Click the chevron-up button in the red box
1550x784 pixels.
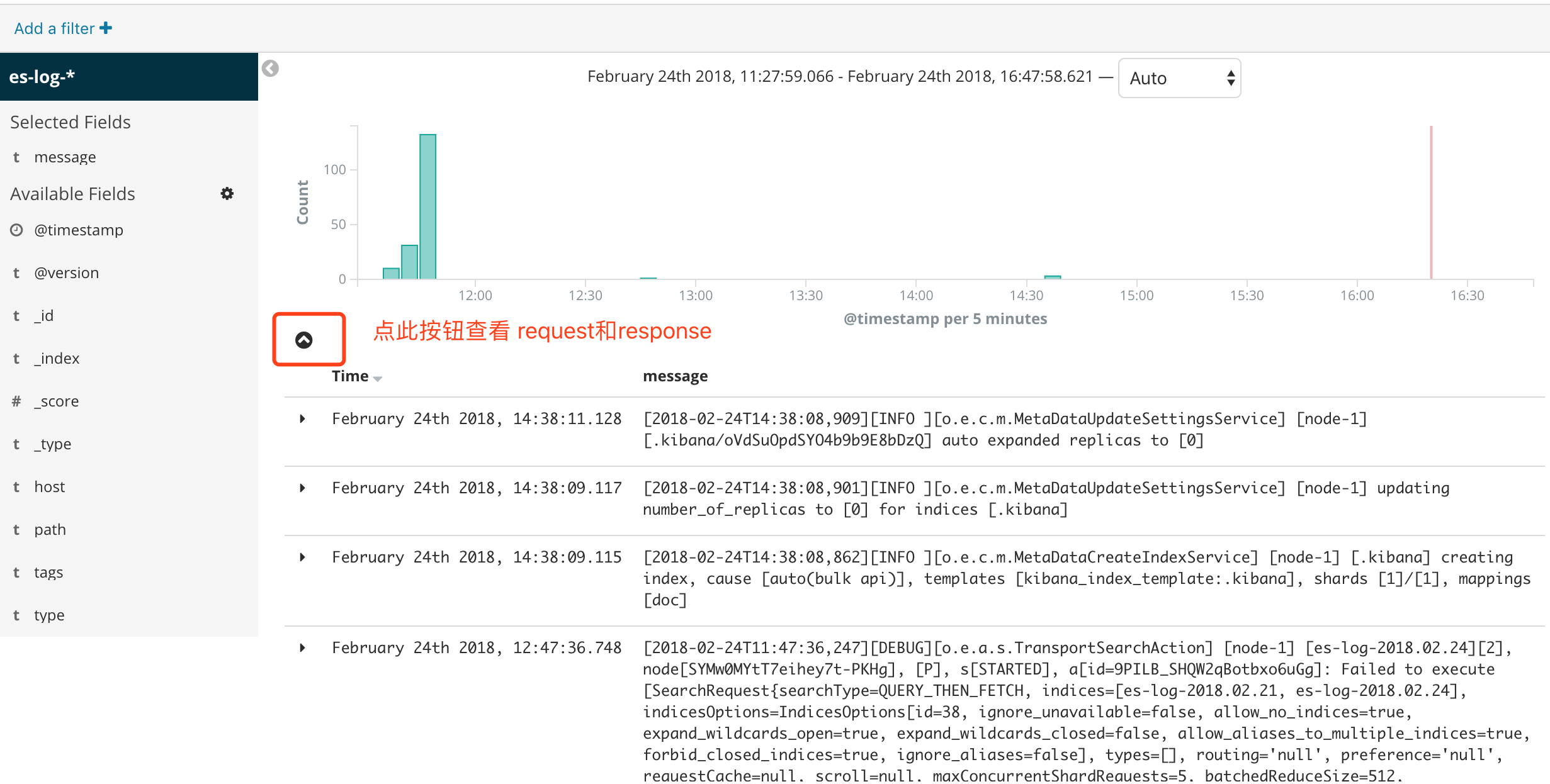[x=304, y=340]
